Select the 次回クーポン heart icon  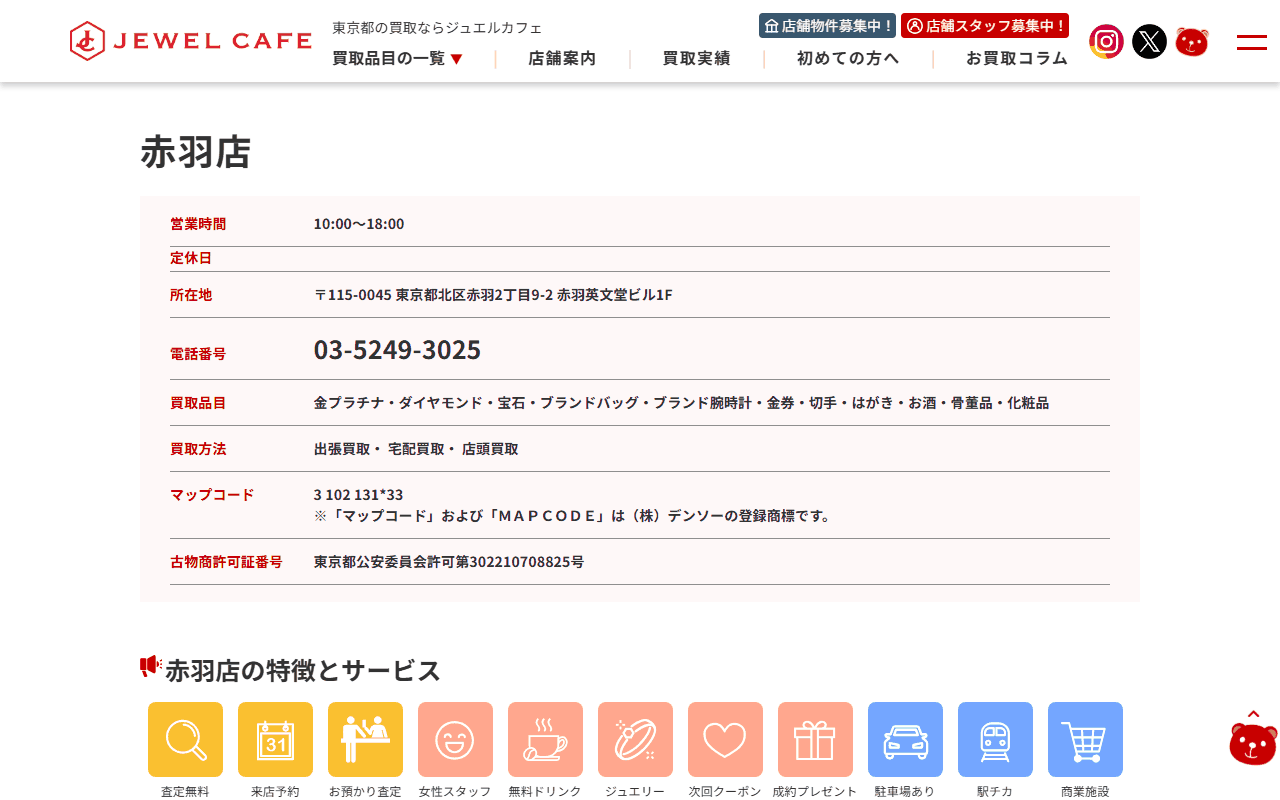[x=725, y=740]
